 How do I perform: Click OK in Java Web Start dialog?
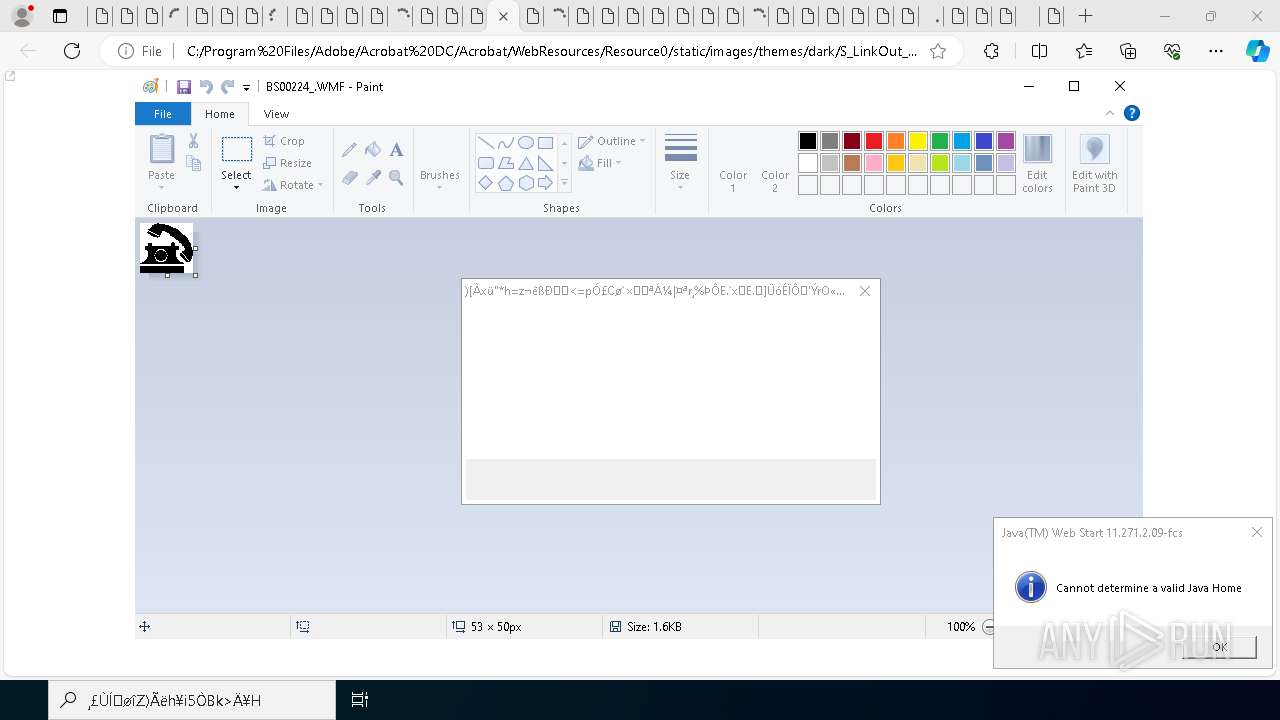1219,647
